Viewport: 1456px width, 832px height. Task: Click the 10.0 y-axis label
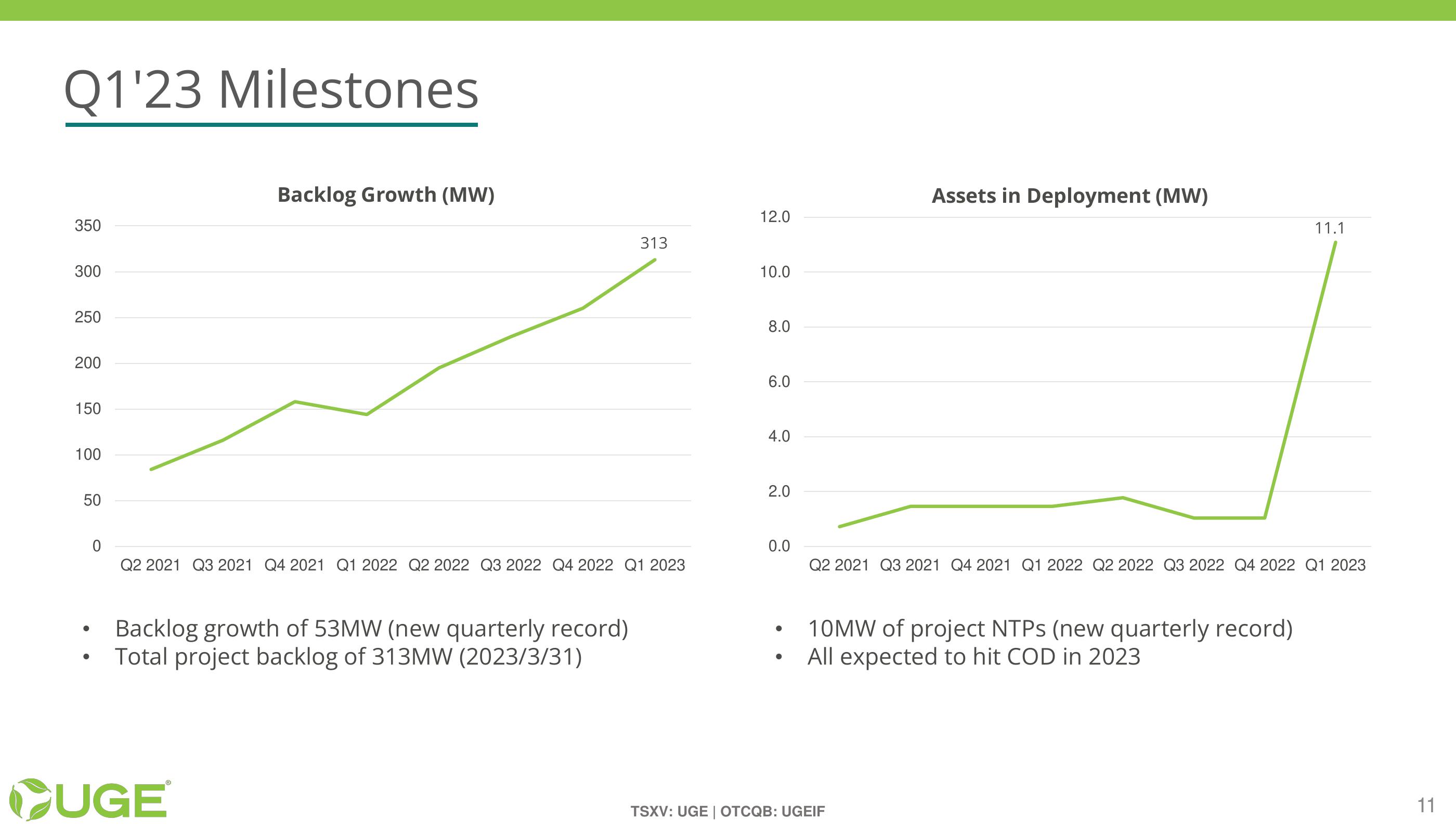[775, 272]
